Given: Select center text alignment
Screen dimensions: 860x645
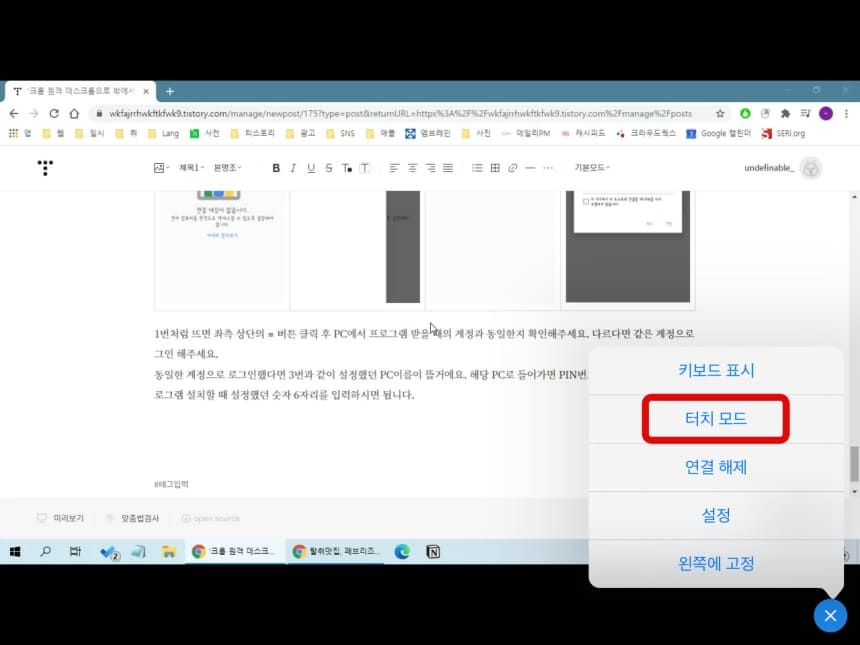Looking at the screenshot, I should pos(412,168).
